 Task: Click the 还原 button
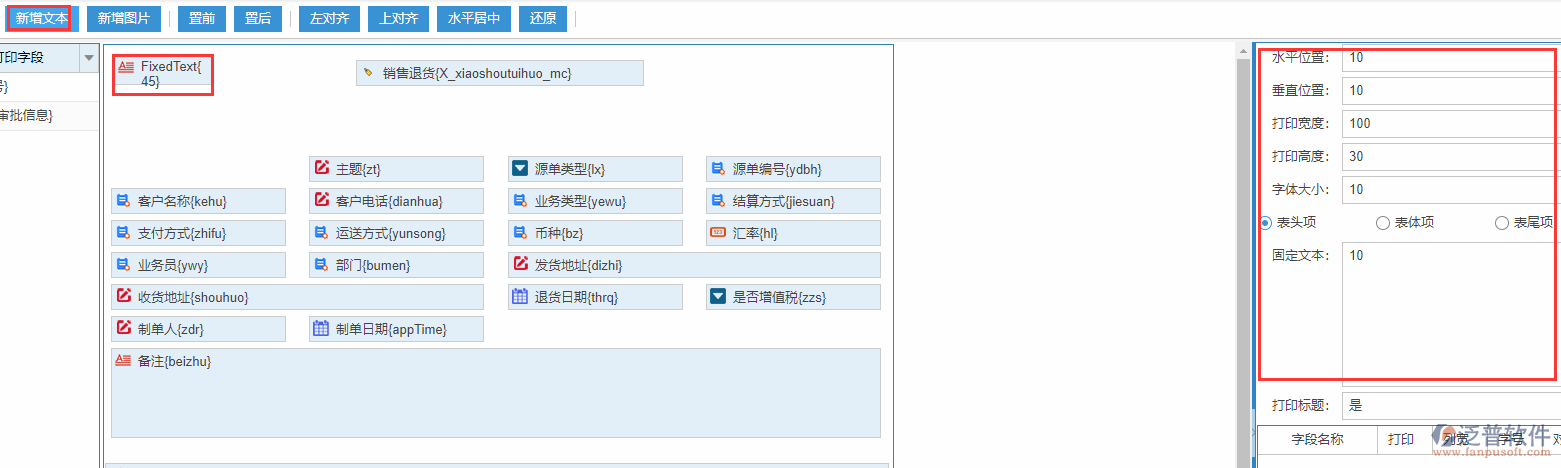pos(543,18)
